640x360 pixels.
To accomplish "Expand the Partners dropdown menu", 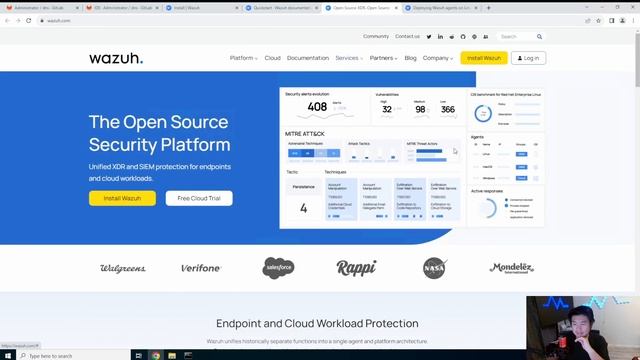I will tap(383, 58).
